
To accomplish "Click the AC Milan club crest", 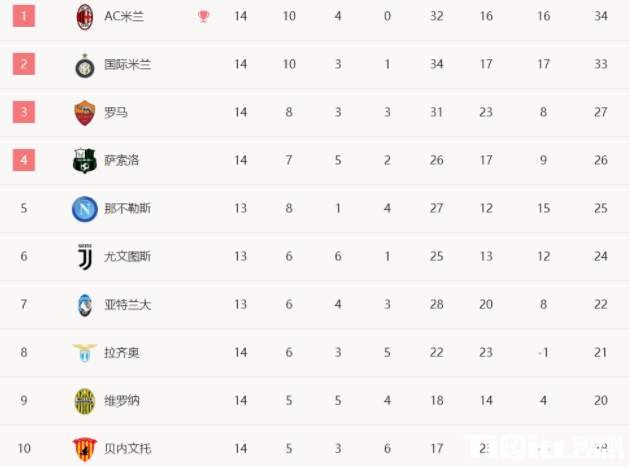I will [x=85, y=16].
